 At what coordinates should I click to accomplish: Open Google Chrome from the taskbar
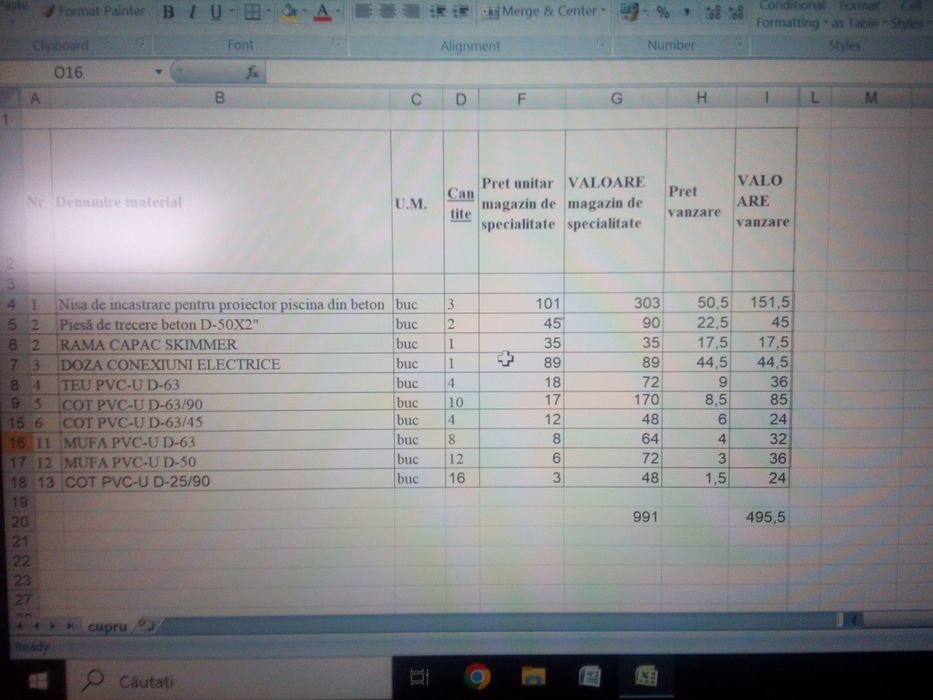pyautogui.click(x=477, y=676)
